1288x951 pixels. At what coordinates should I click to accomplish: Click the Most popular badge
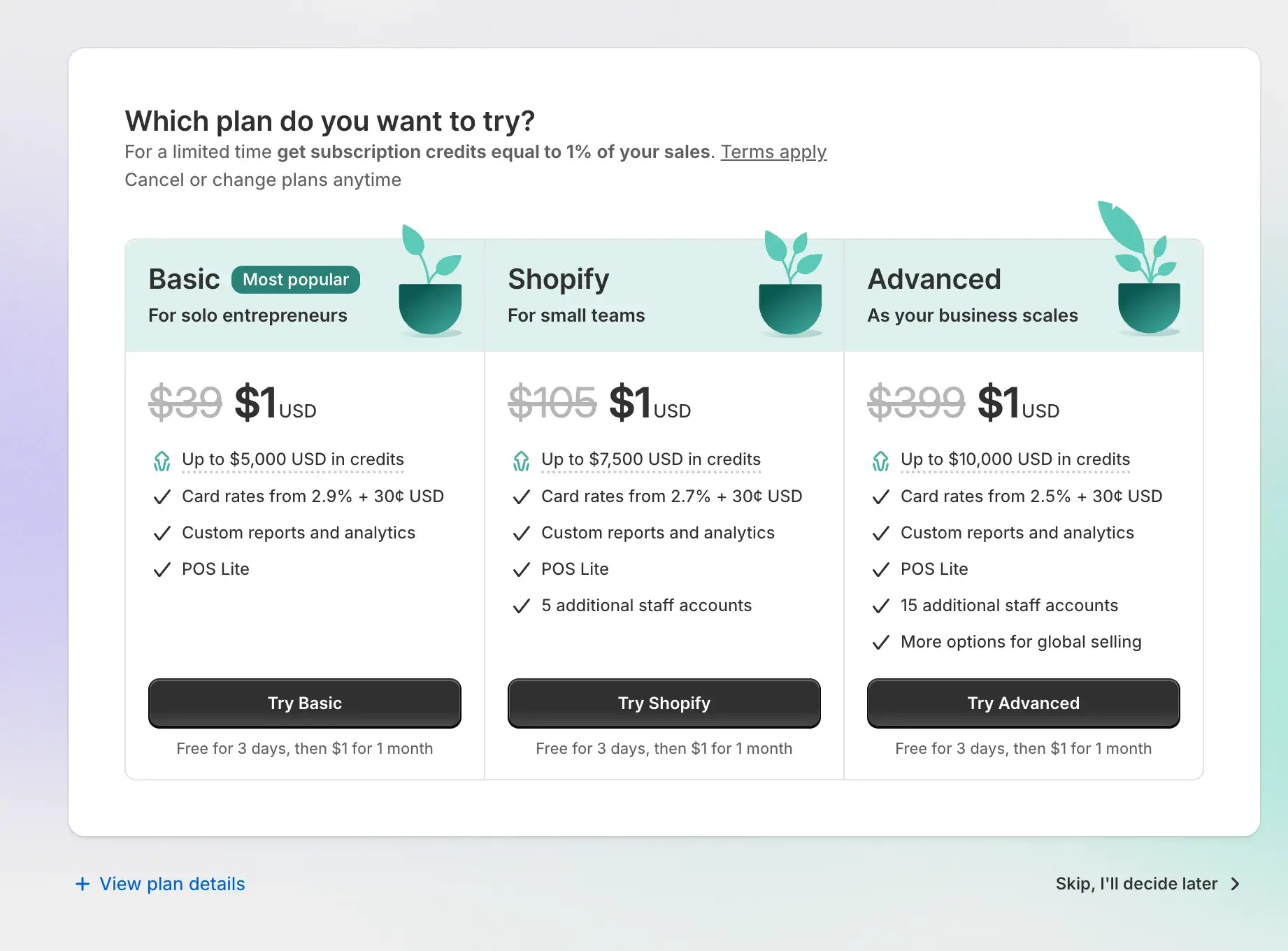tap(296, 280)
